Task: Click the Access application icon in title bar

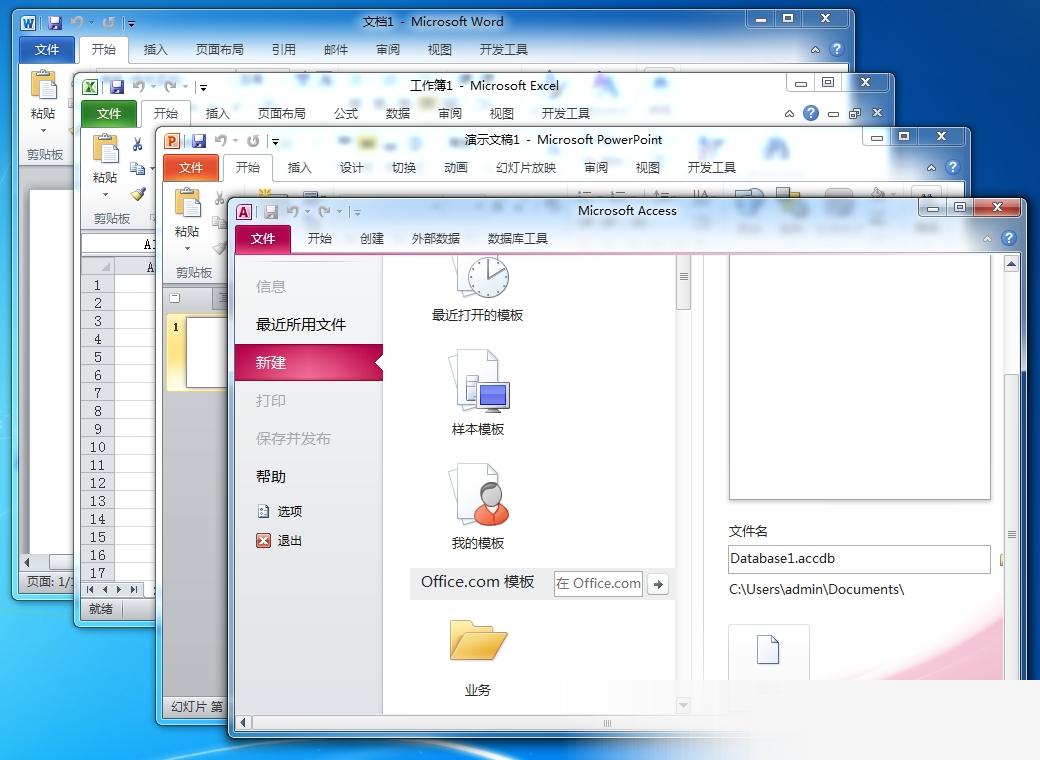Action: coord(244,212)
